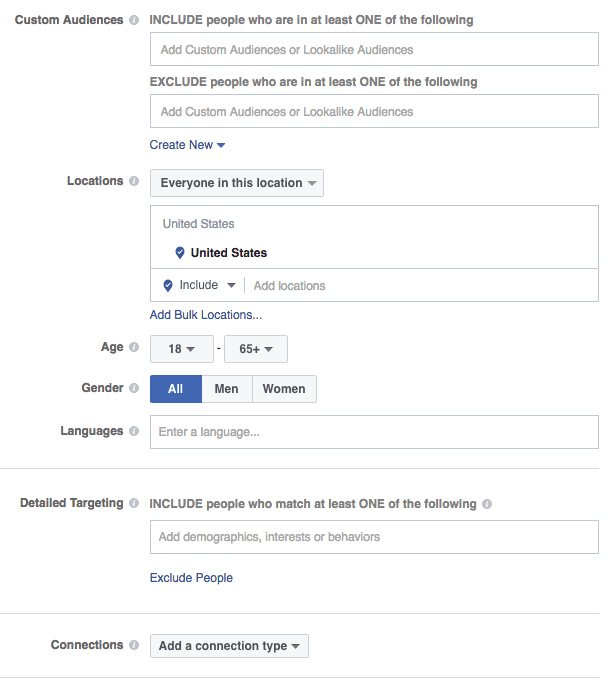Click the Add demographics, interests or behaviors field
The height and width of the screenshot is (686, 614).
point(374,537)
